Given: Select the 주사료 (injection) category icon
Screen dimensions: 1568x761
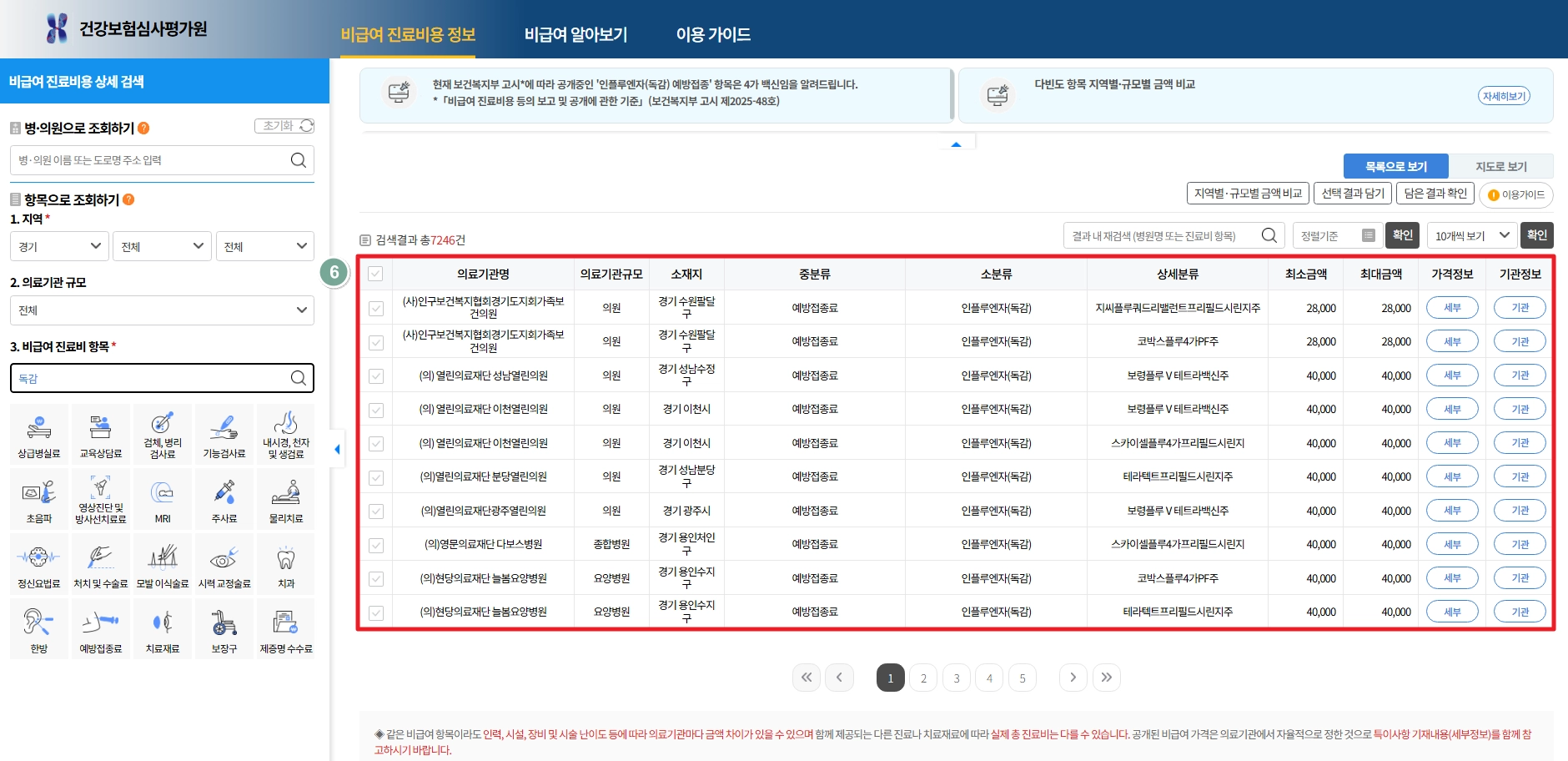Looking at the screenshot, I should click(224, 498).
